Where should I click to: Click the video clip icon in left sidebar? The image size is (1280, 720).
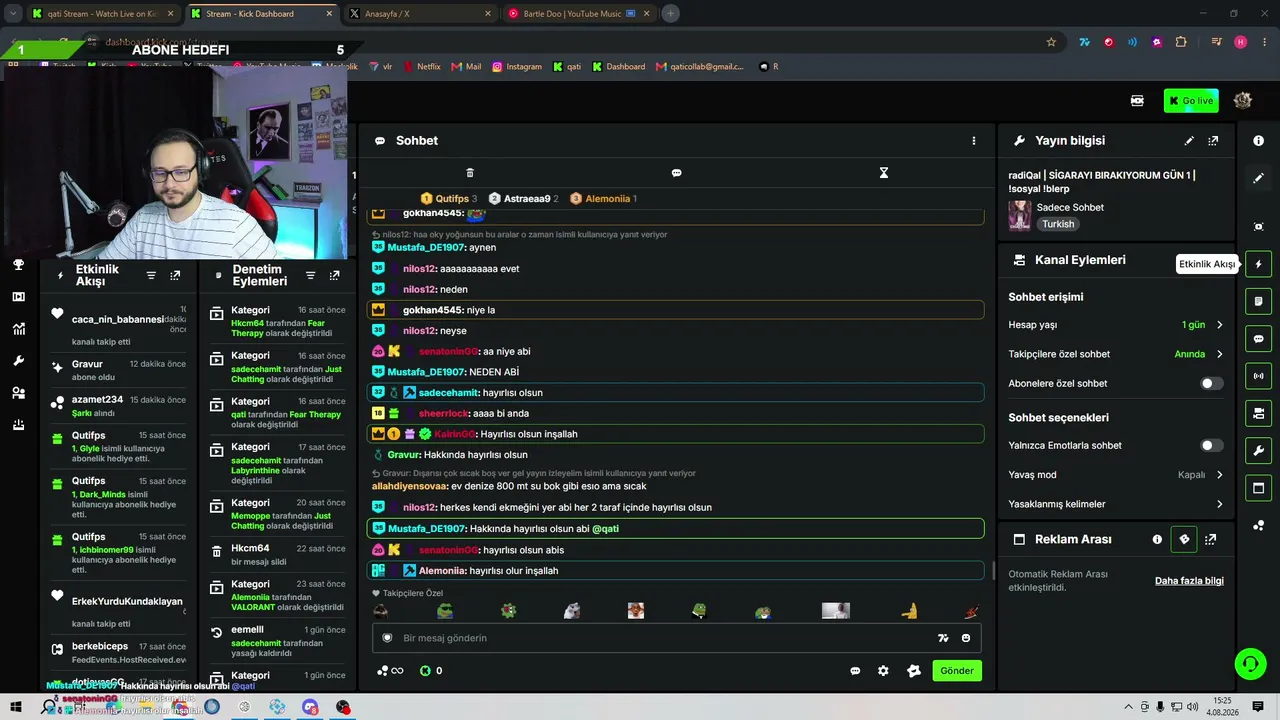point(18,297)
